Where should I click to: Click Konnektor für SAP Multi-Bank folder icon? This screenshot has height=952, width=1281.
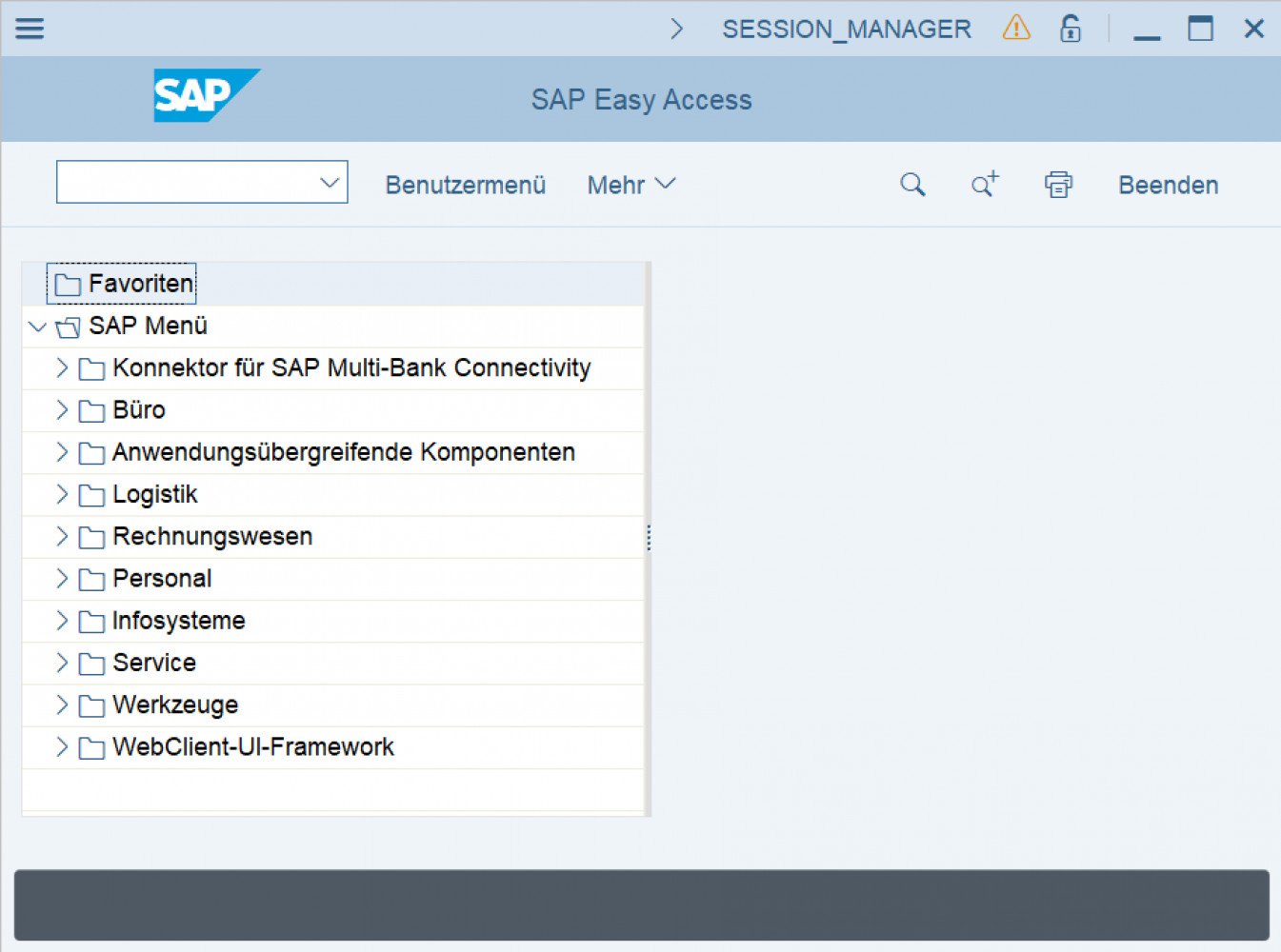(91, 369)
